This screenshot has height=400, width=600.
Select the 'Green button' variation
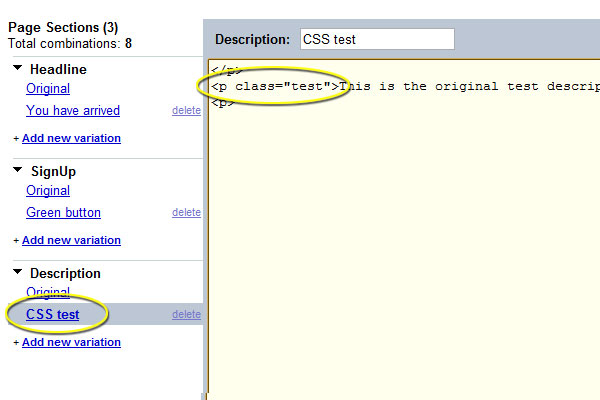(63, 212)
